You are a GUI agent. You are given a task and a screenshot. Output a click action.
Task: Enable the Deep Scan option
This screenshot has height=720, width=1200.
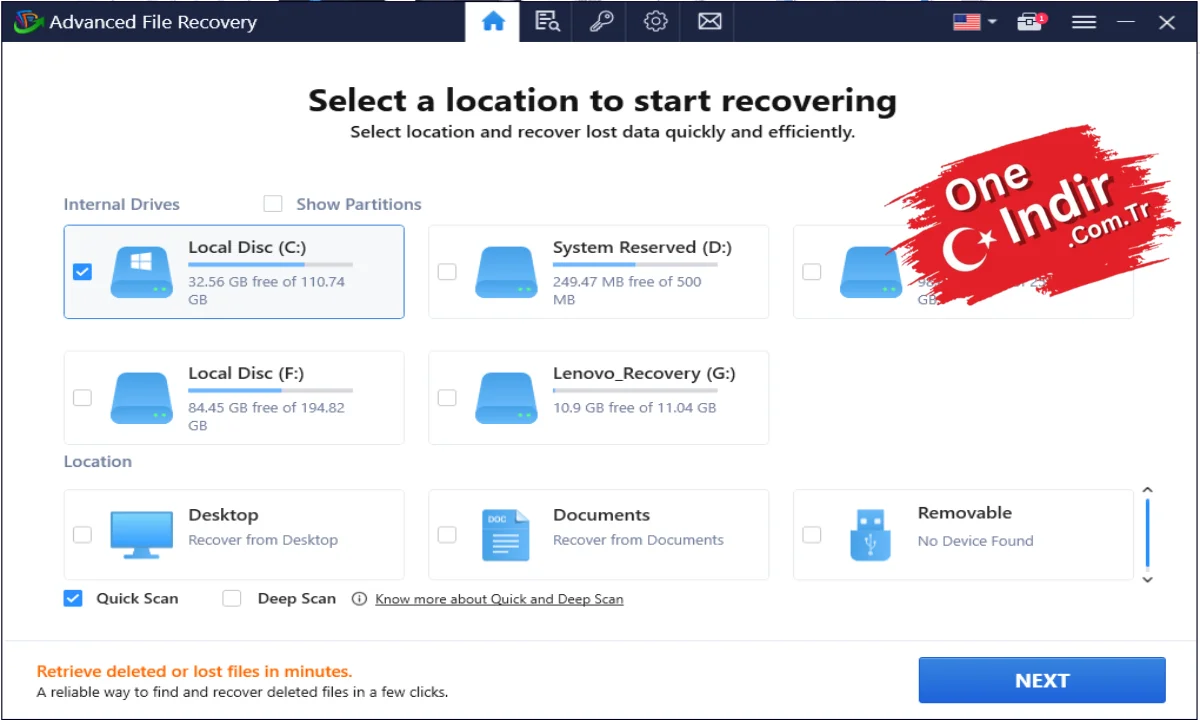(232, 598)
